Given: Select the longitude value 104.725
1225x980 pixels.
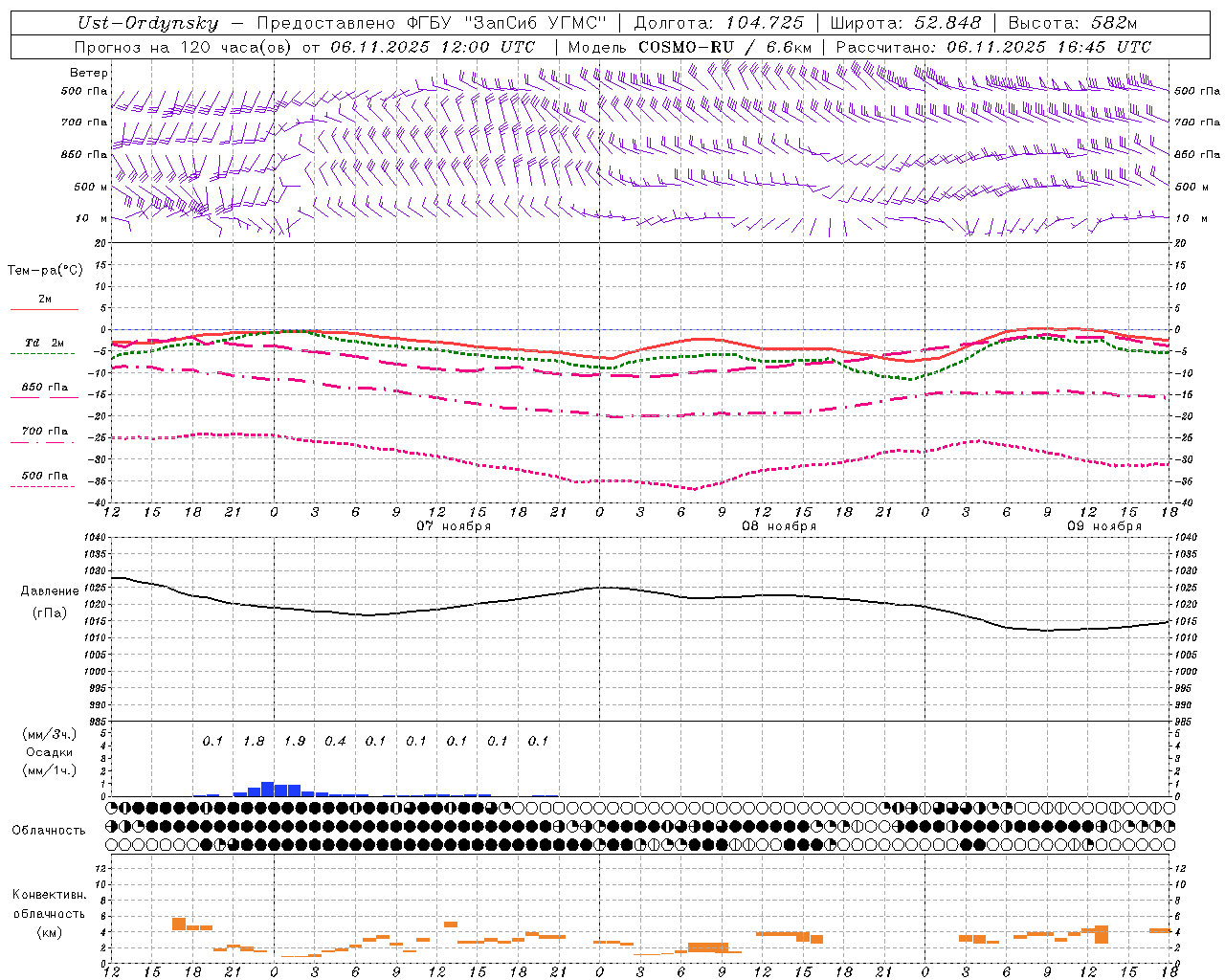Looking at the screenshot, I should (x=765, y=23).
